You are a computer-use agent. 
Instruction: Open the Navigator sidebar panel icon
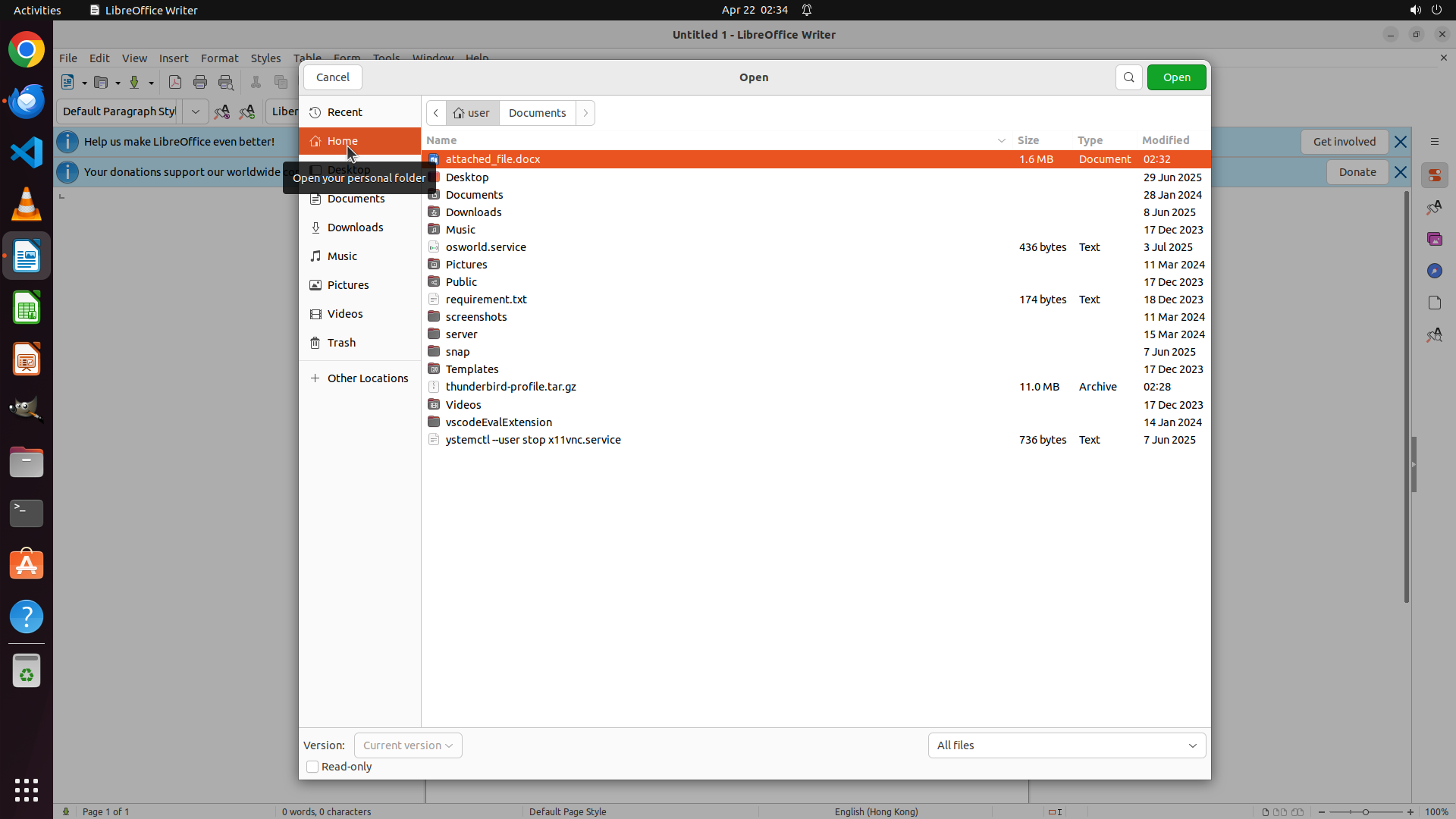coord(1434,271)
